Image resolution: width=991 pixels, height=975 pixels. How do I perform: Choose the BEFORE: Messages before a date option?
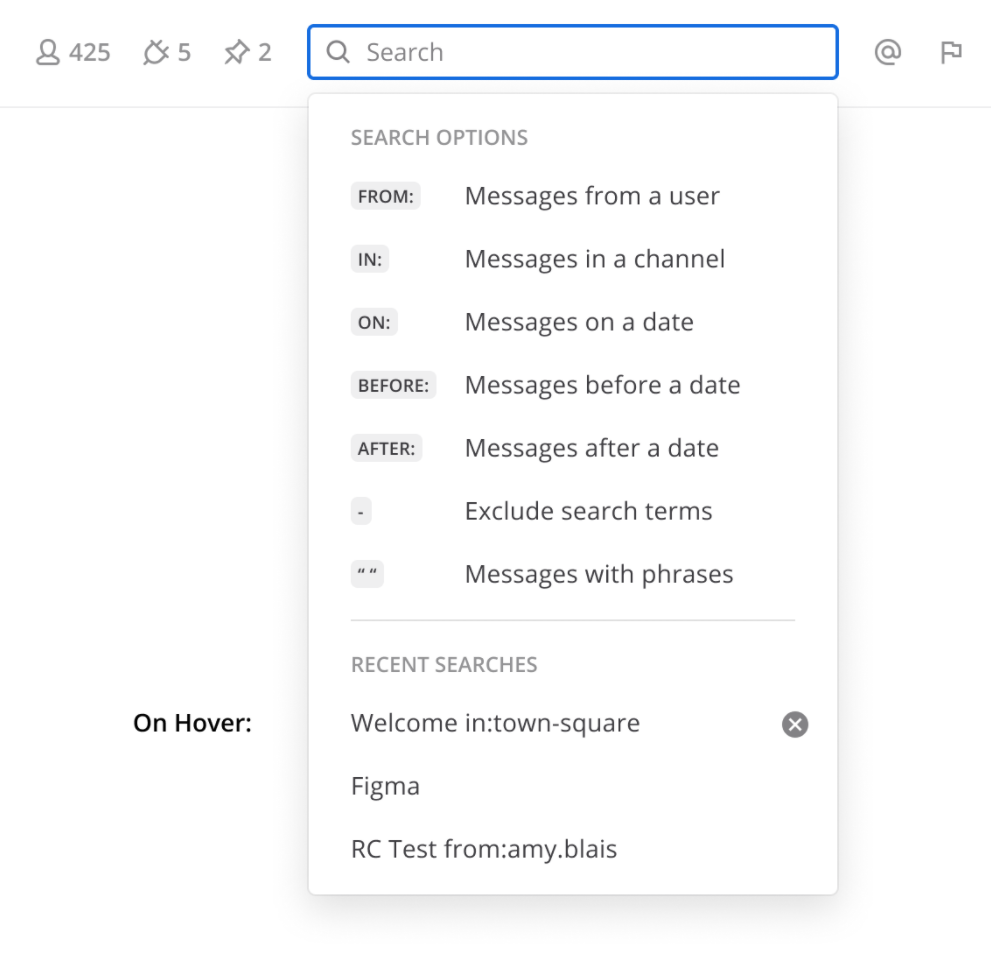573,385
